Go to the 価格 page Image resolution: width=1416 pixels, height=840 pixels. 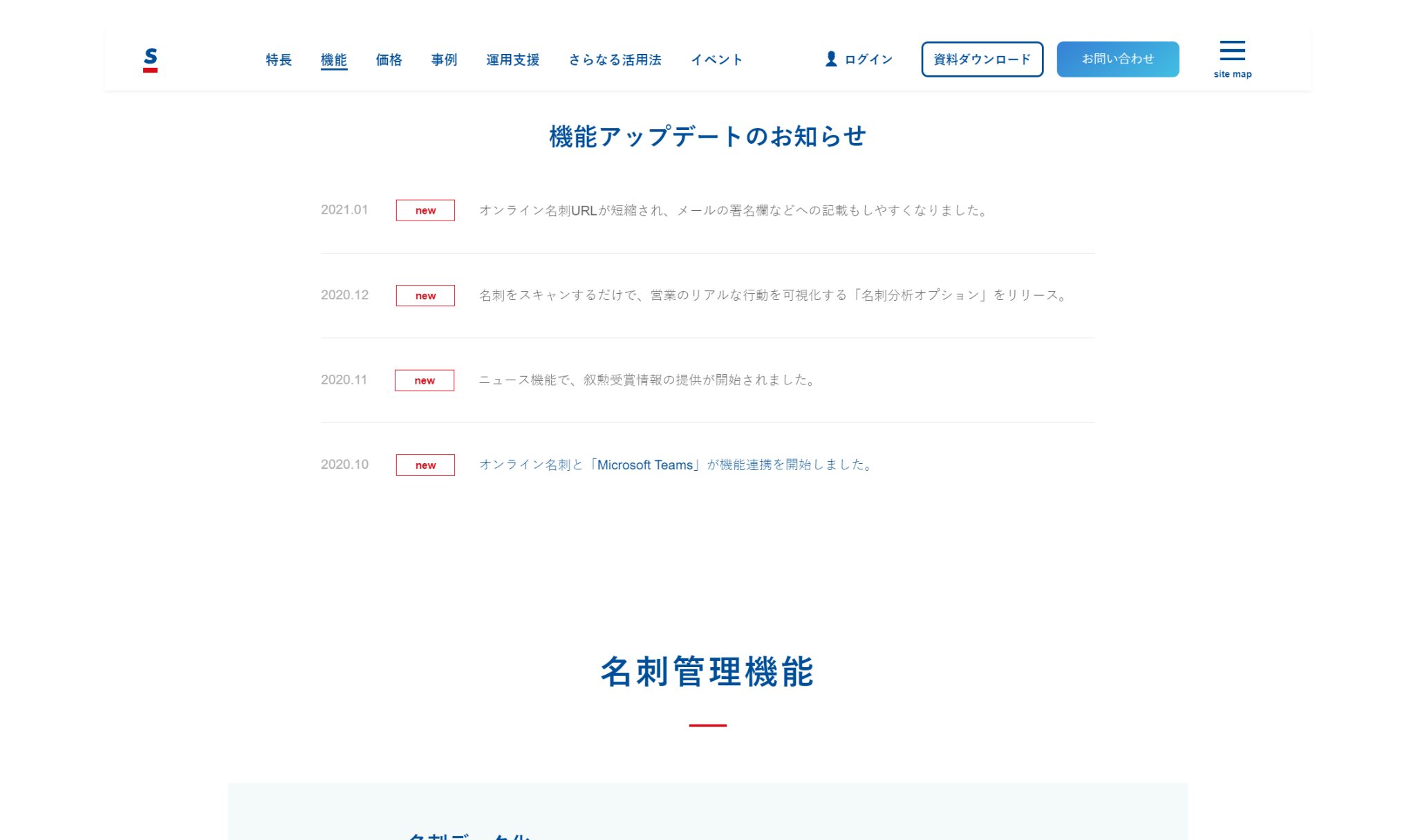click(389, 60)
